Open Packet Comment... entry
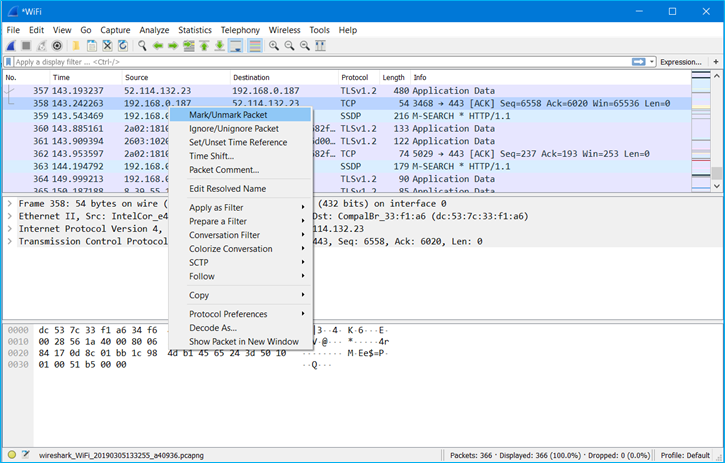This screenshot has width=725, height=463. point(240,170)
